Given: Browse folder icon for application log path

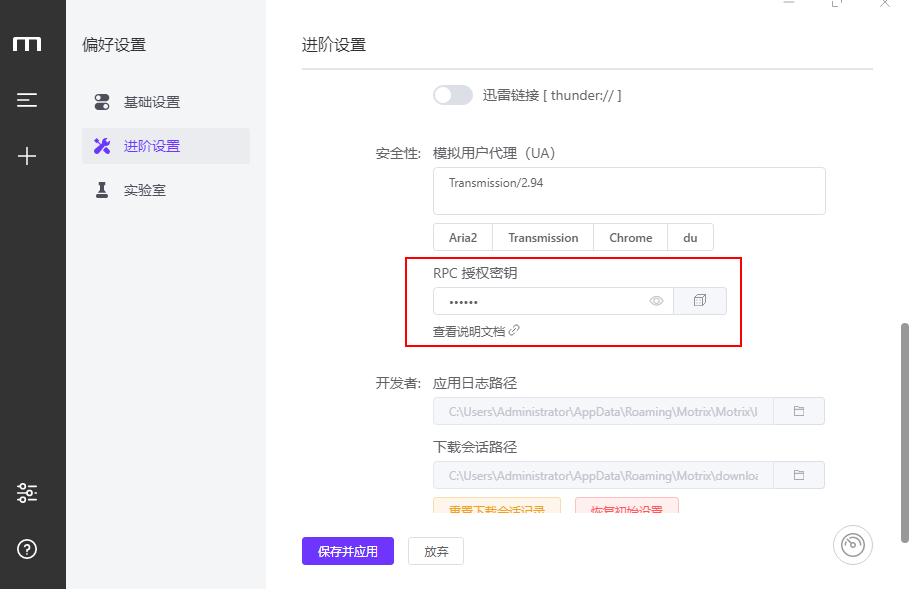Looking at the screenshot, I should 799,411.
